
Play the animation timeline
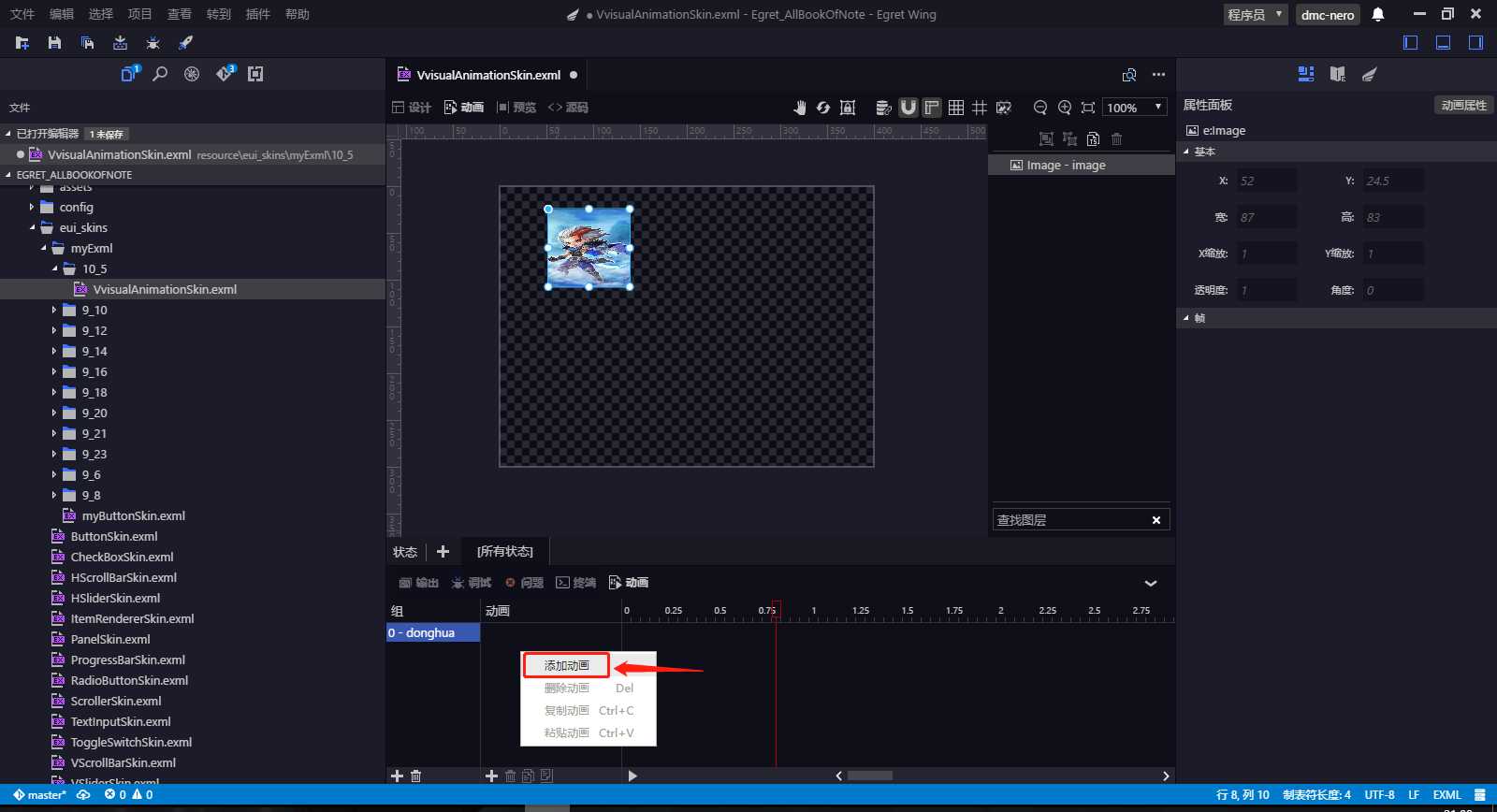pos(632,776)
